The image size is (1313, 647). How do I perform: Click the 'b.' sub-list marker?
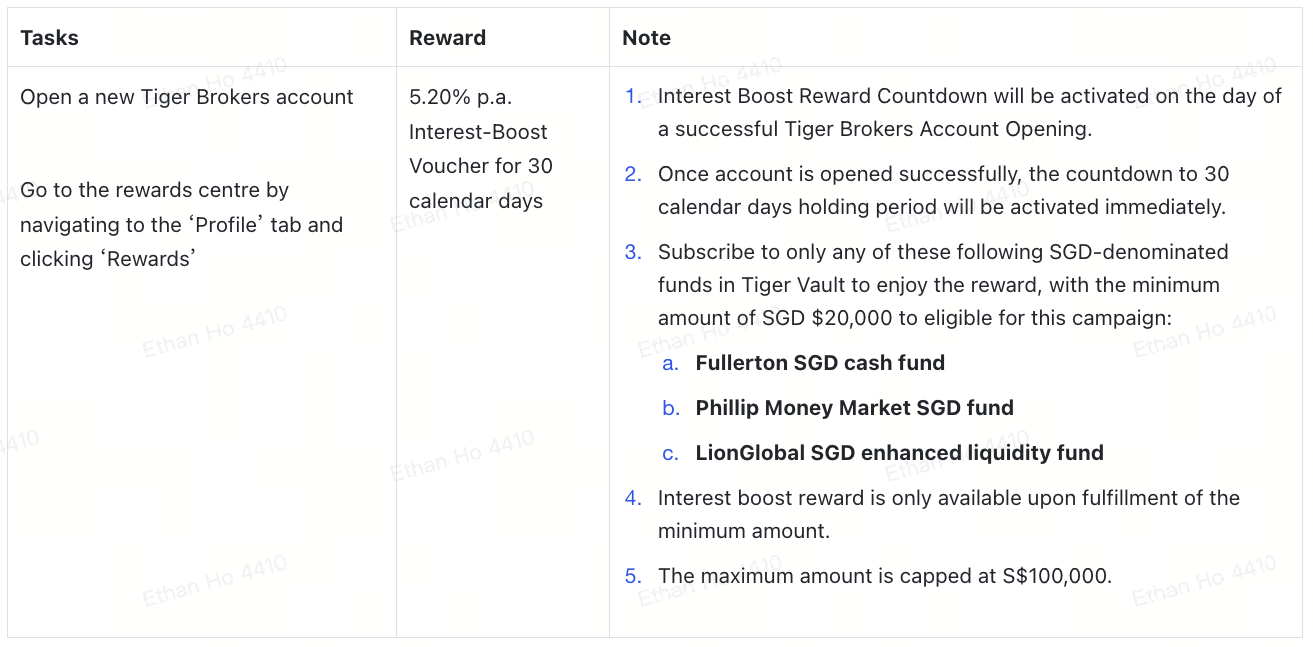coord(670,408)
